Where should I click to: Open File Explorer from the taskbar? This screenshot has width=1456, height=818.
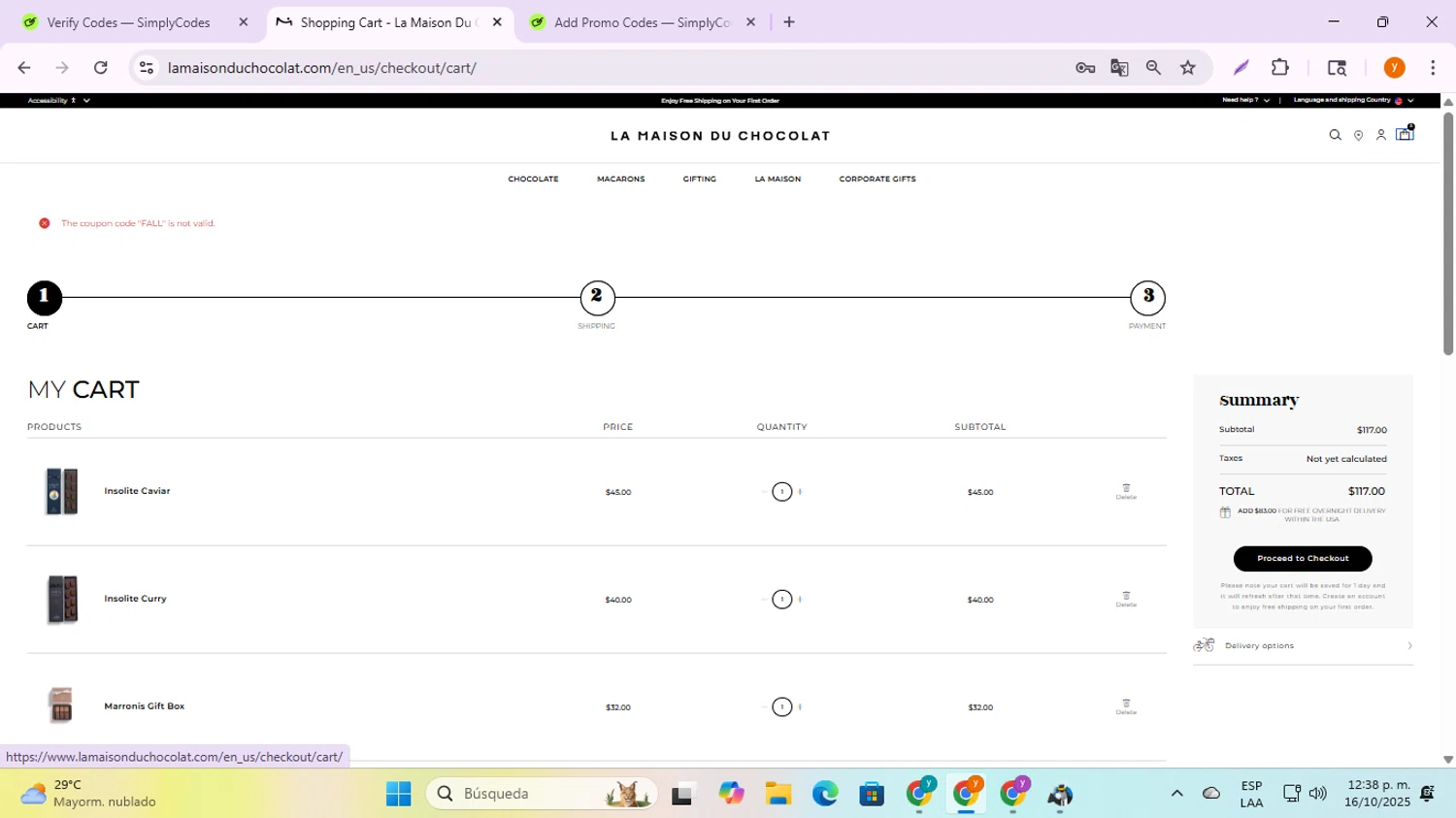778,794
